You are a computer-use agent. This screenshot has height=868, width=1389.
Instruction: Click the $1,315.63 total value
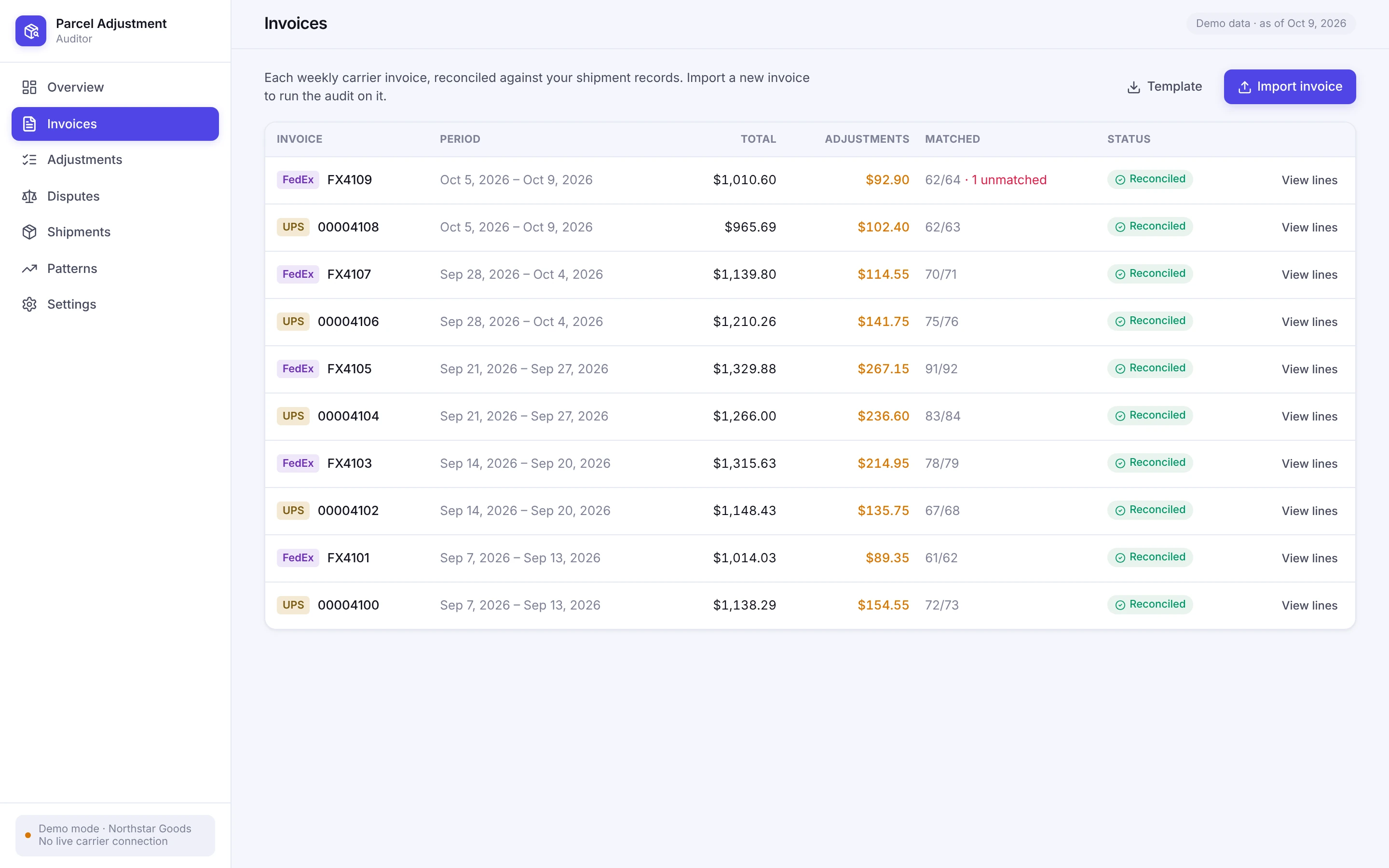click(x=745, y=463)
